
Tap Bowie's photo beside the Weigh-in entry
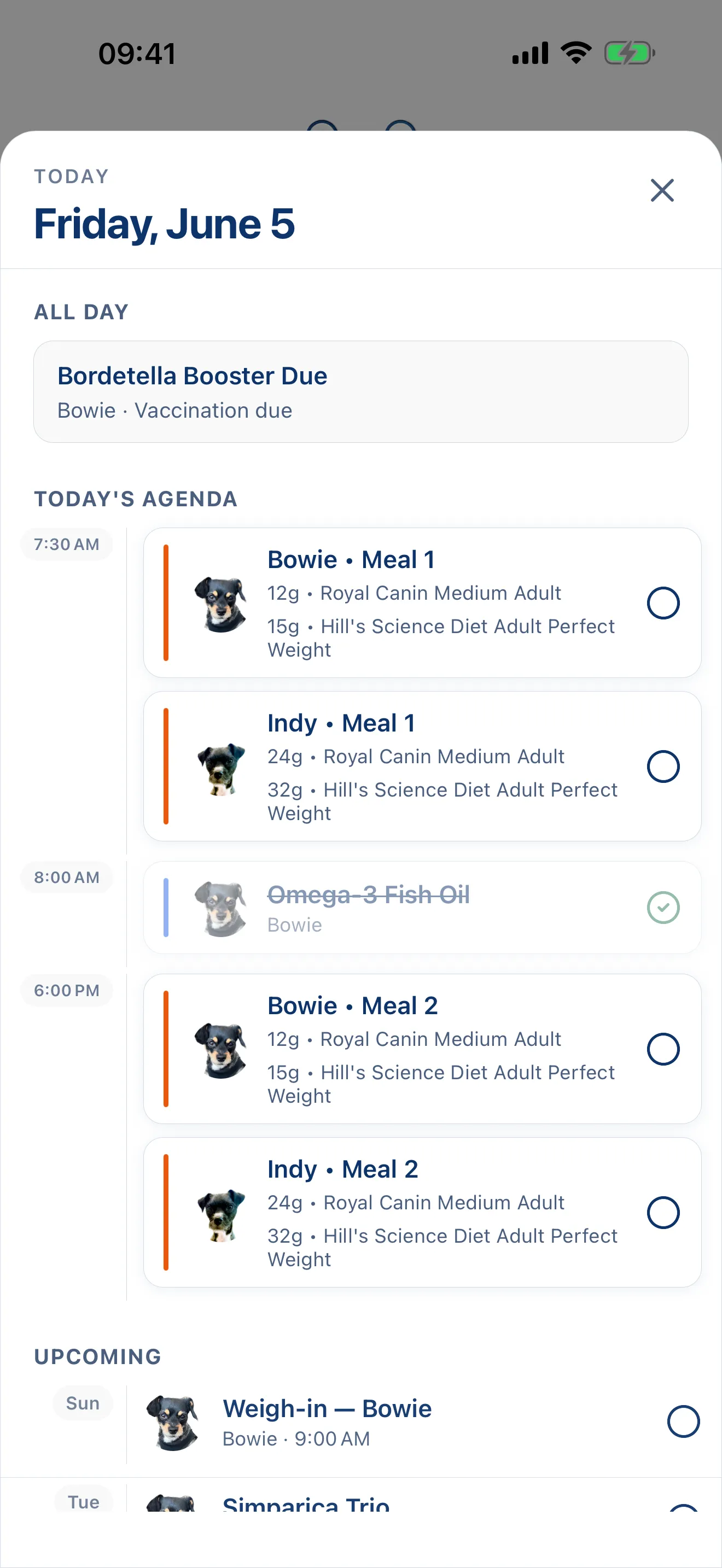coord(173,1423)
